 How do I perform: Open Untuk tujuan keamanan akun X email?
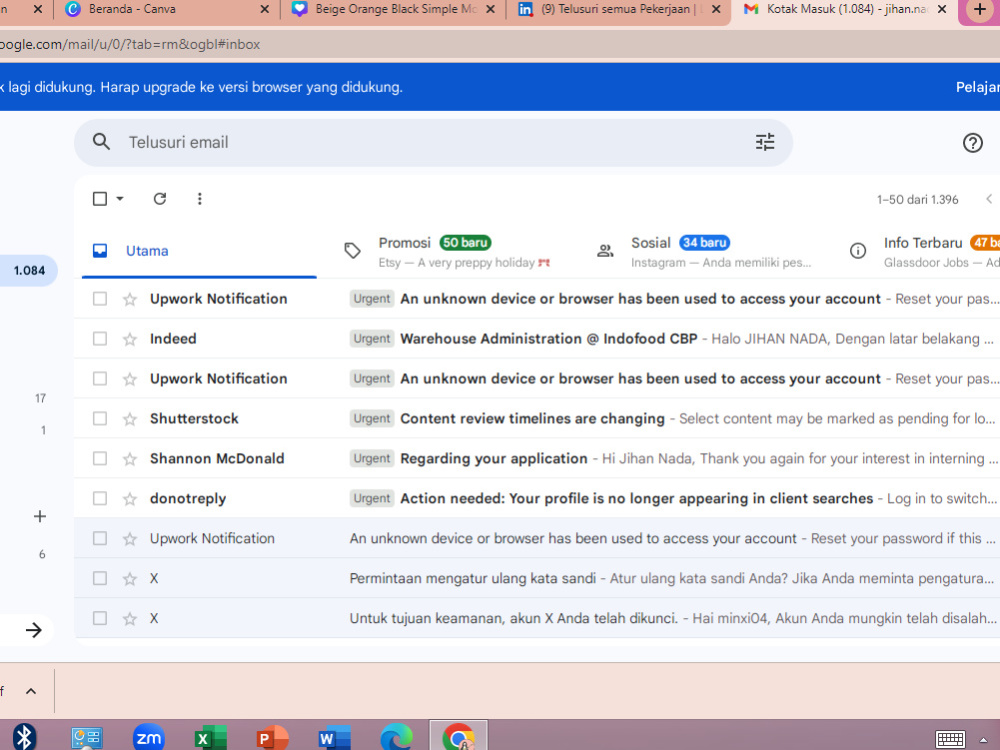[514, 618]
